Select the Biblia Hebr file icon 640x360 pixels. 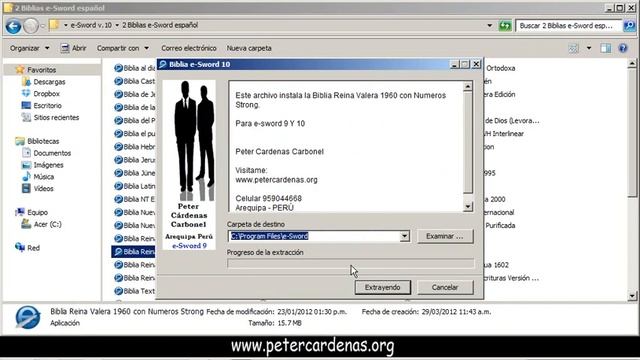pos(119,147)
